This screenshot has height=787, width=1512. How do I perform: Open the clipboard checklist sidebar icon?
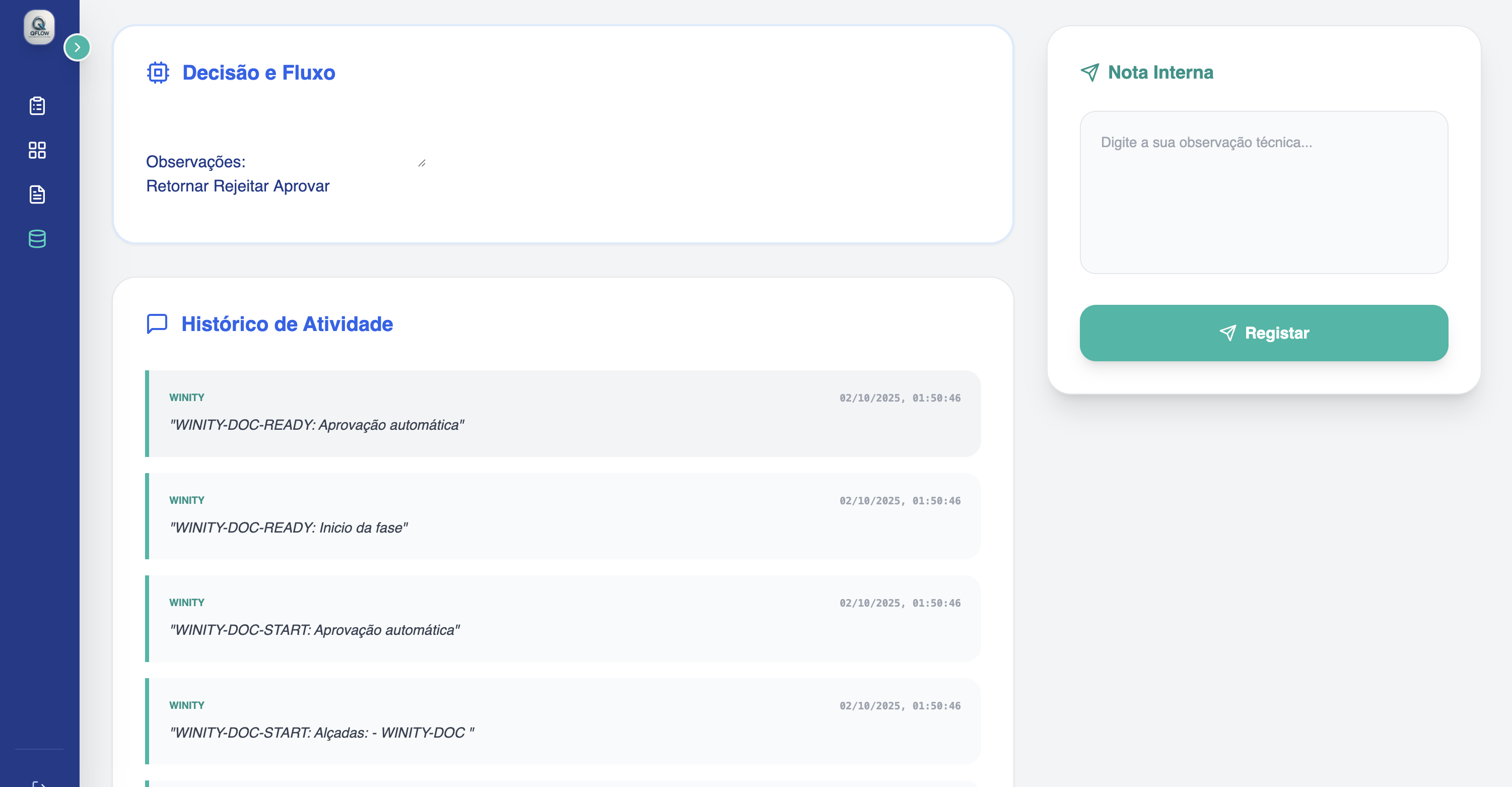[x=37, y=106]
